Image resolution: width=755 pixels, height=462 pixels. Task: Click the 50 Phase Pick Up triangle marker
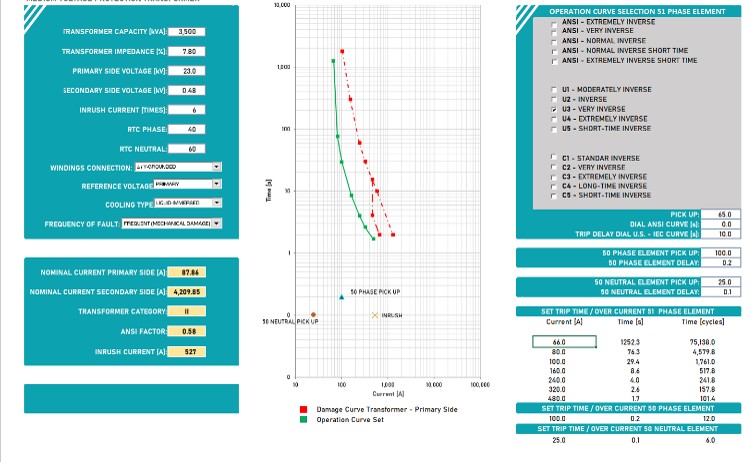(x=341, y=297)
